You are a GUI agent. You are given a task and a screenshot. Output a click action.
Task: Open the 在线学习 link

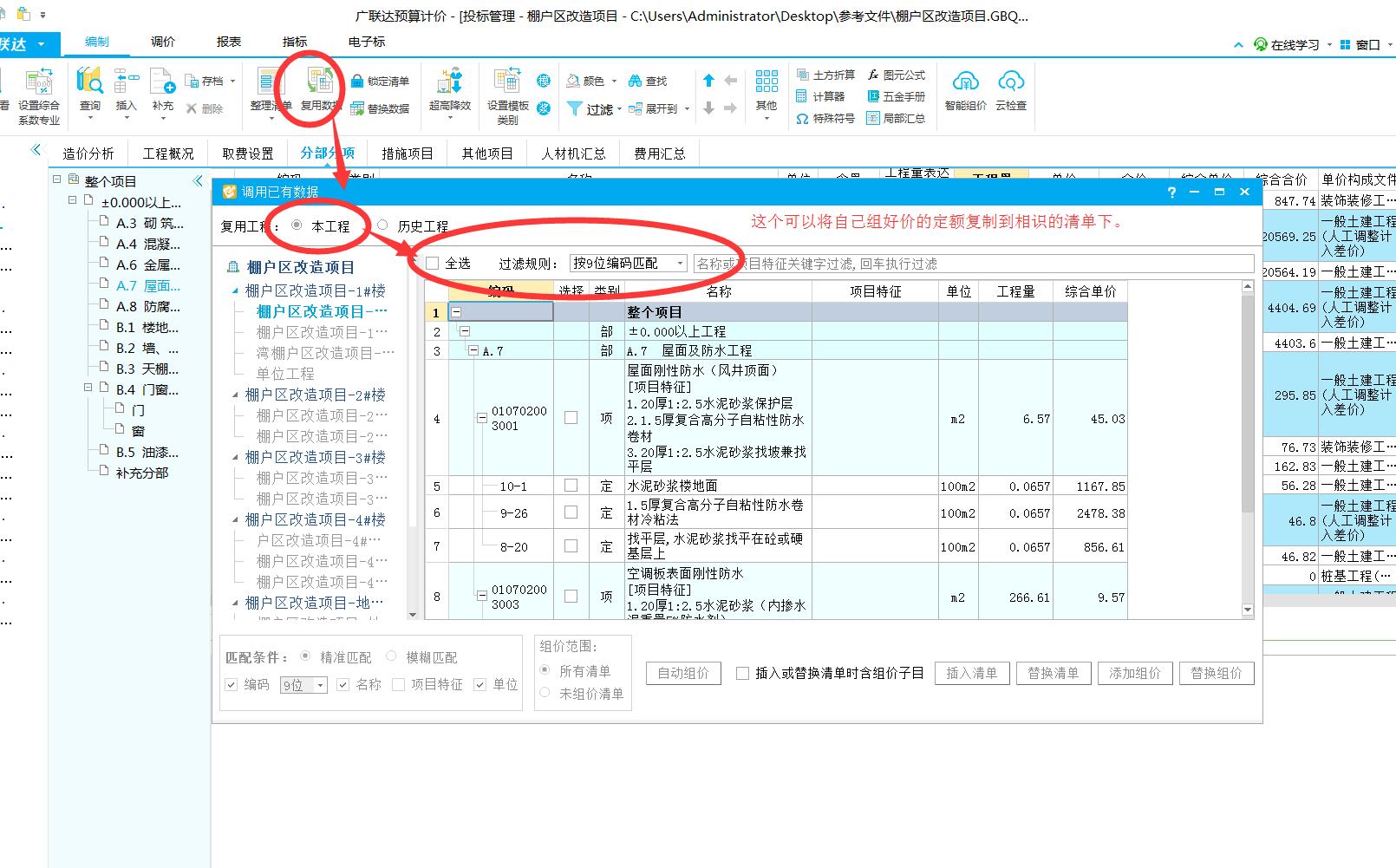tap(1287, 45)
